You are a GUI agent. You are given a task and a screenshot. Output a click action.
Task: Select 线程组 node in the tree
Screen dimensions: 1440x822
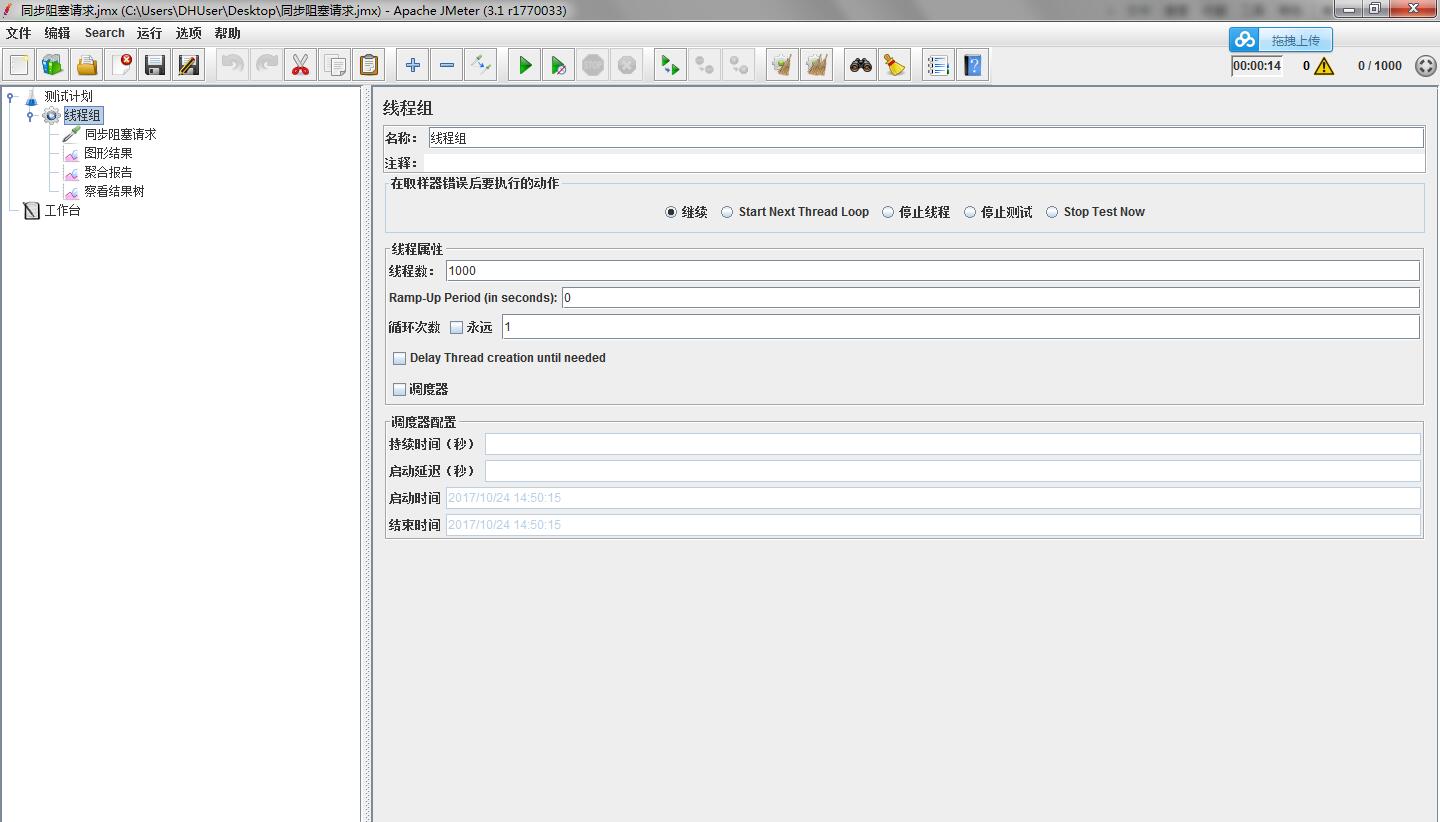point(82,116)
